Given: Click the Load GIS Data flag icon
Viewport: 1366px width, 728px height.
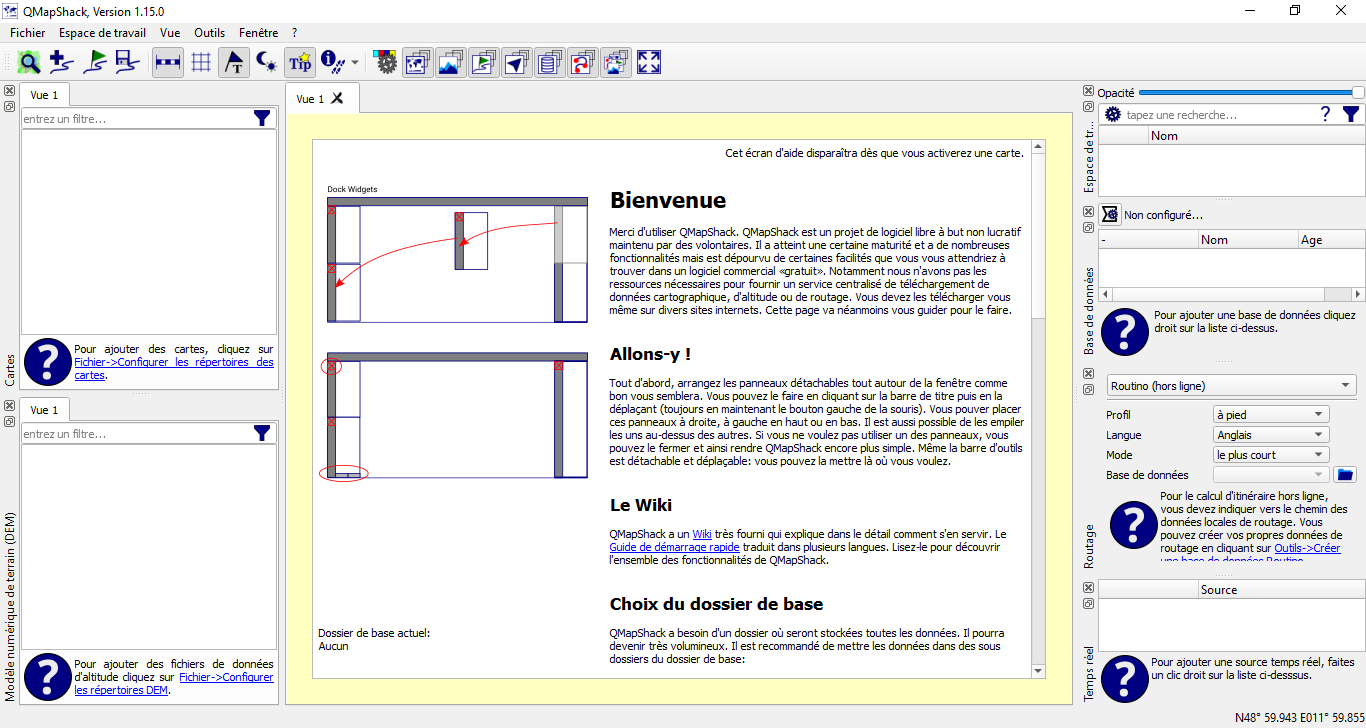Looking at the screenshot, I should point(95,62).
